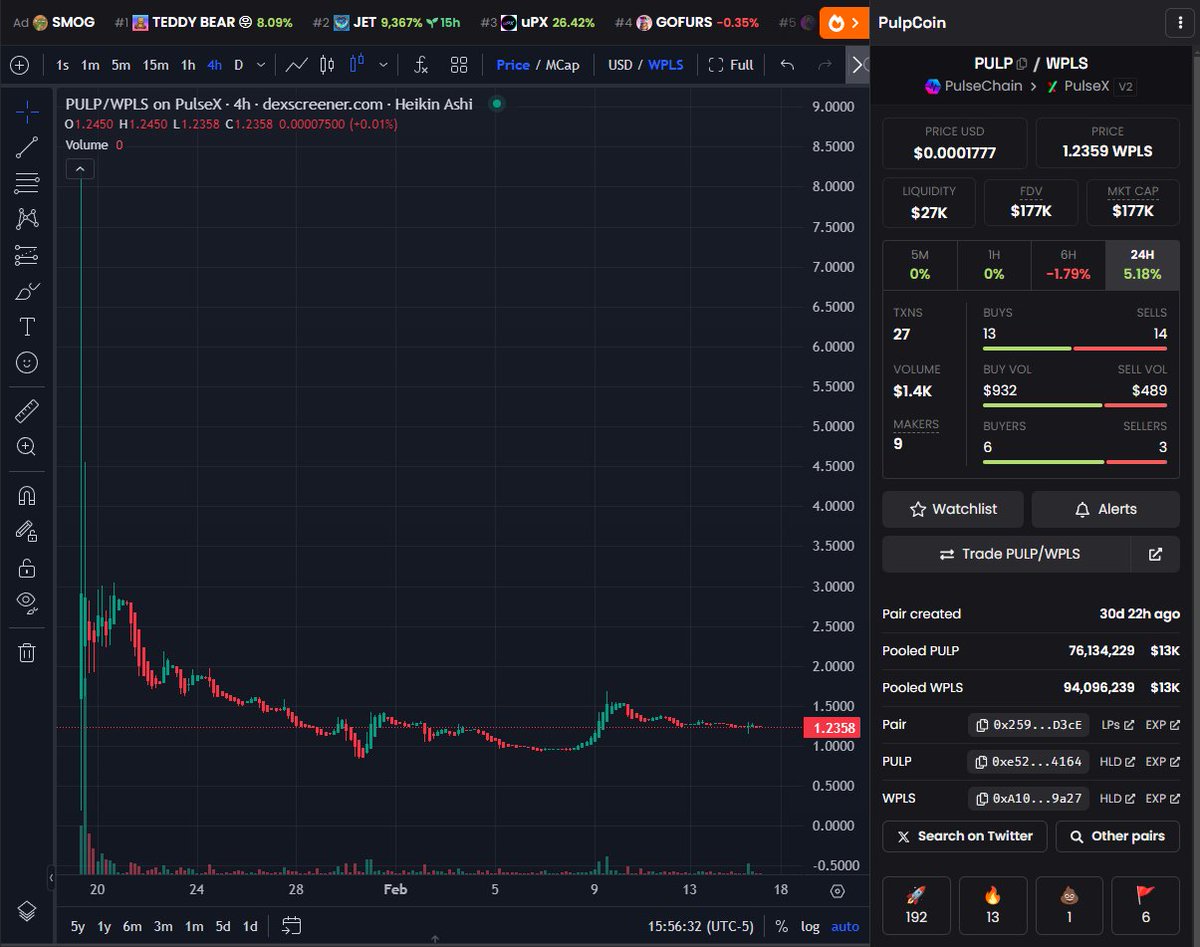This screenshot has width=1200, height=947.
Task: Open trade in external window icon
Action: tap(1155, 554)
